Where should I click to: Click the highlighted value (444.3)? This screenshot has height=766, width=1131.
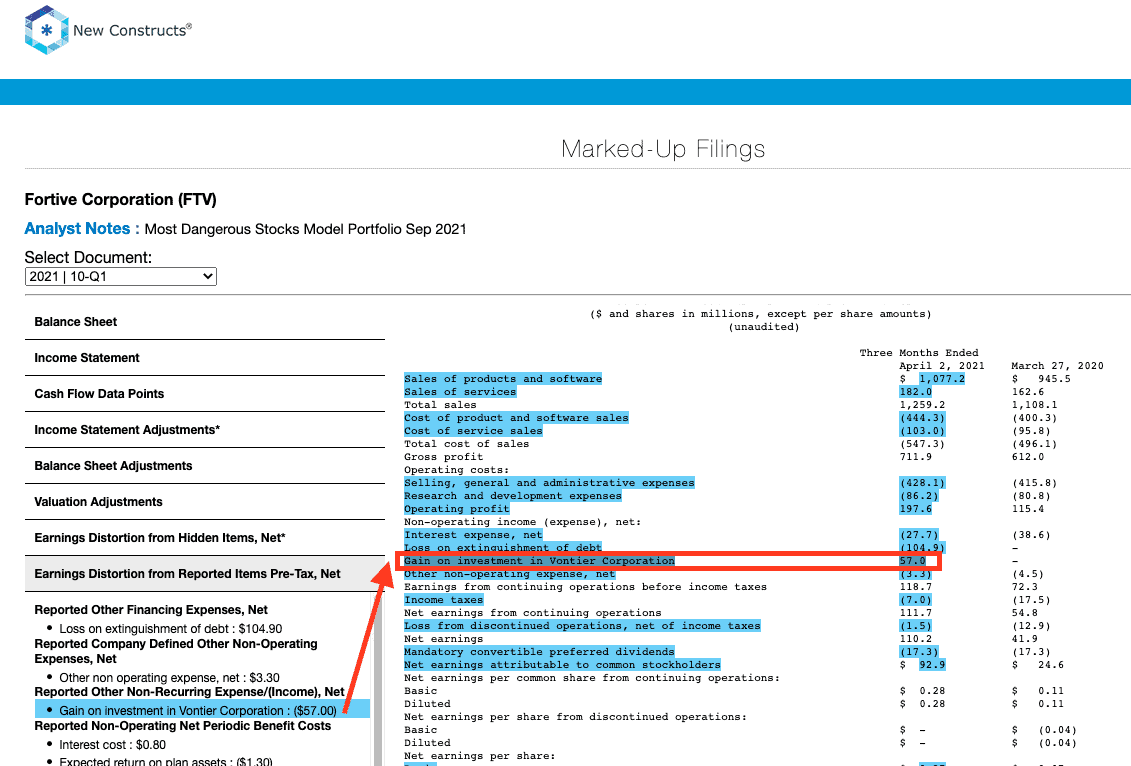click(922, 418)
